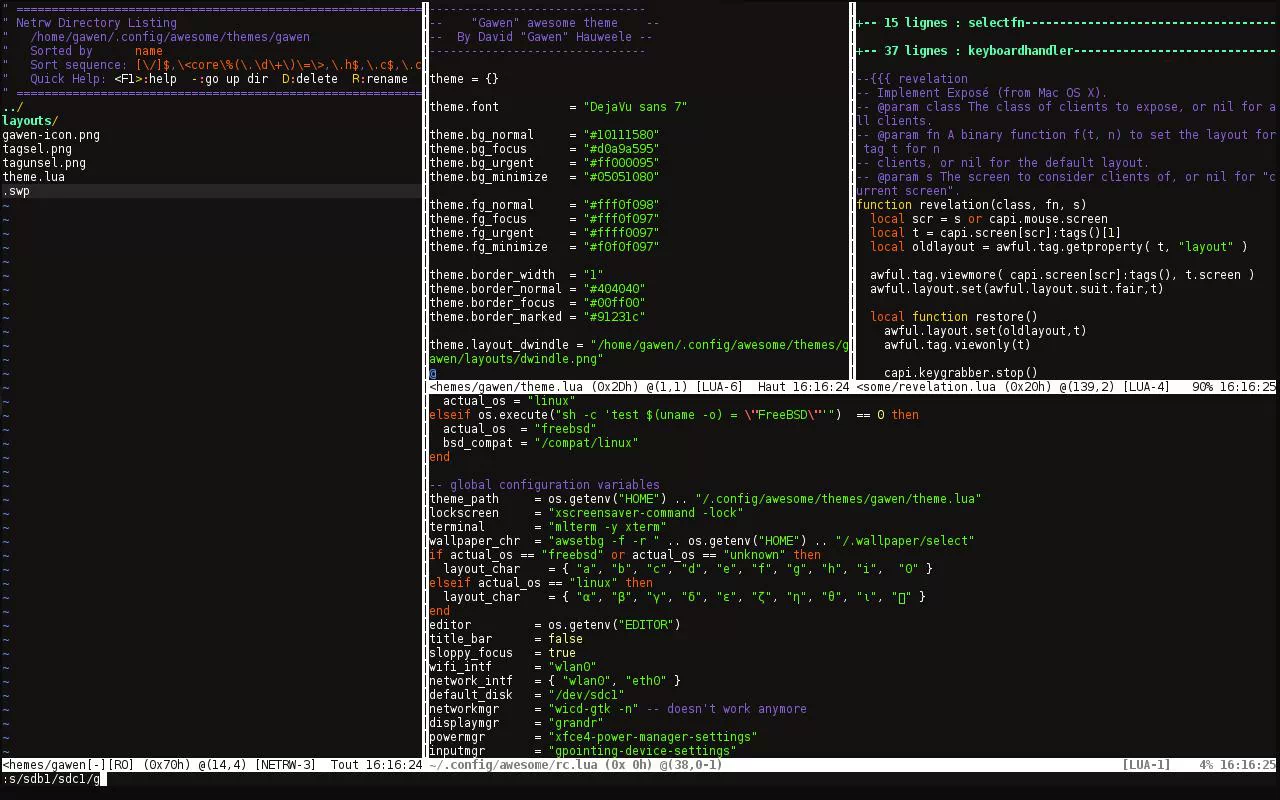Select the .swp file entry
The height and width of the screenshot is (800, 1280).
pos(17,191)
